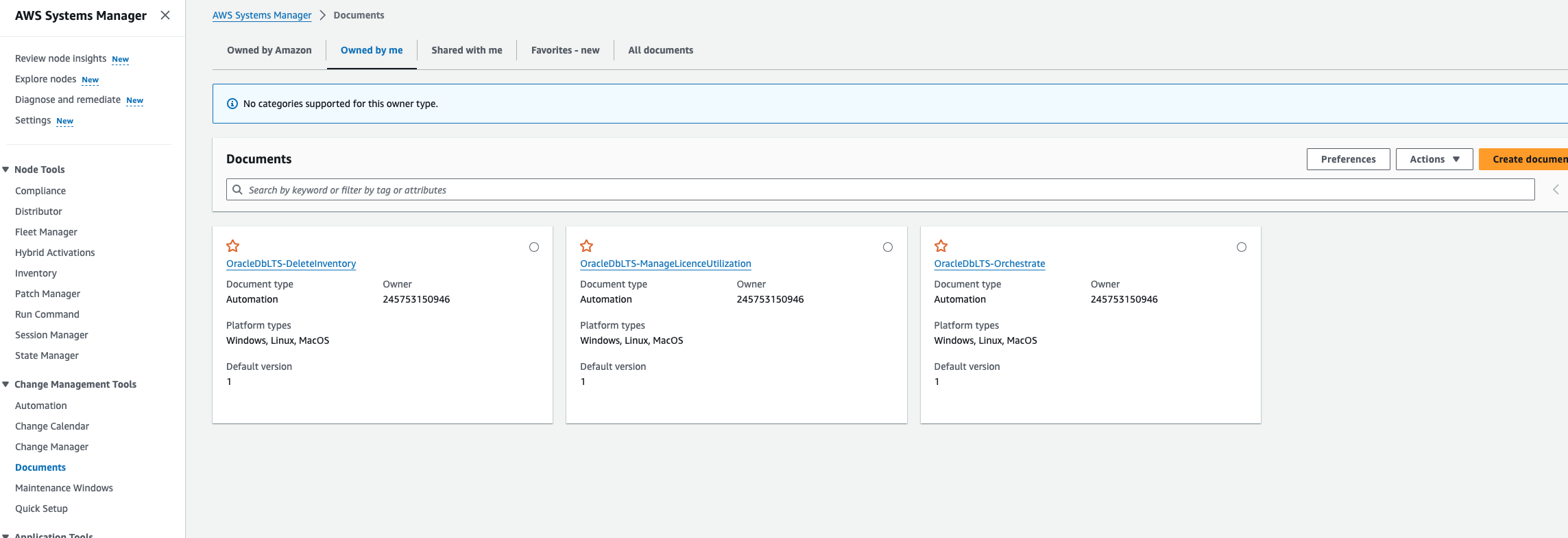Go to AWS Systems Manager breadcrumb link
The image size is (1568, 538).
[x=262, y=15]
